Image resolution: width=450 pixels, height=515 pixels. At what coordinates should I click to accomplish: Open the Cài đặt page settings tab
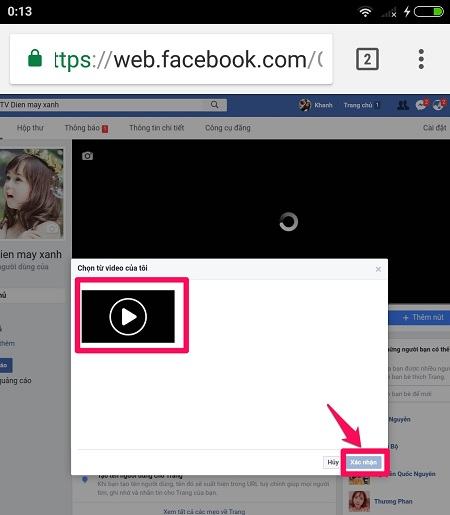click(x=434, y=128)
